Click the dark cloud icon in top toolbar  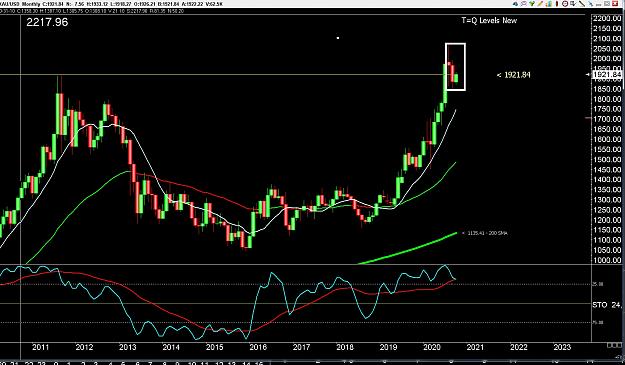[x=515, y=4]
